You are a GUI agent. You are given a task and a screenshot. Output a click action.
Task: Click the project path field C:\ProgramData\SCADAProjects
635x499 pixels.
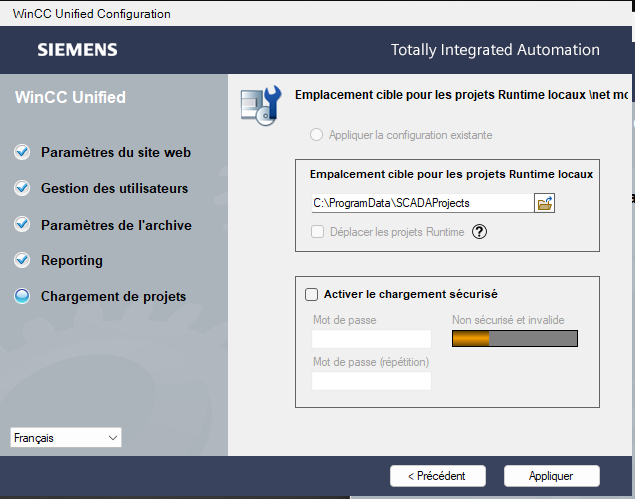coord(422,203)
